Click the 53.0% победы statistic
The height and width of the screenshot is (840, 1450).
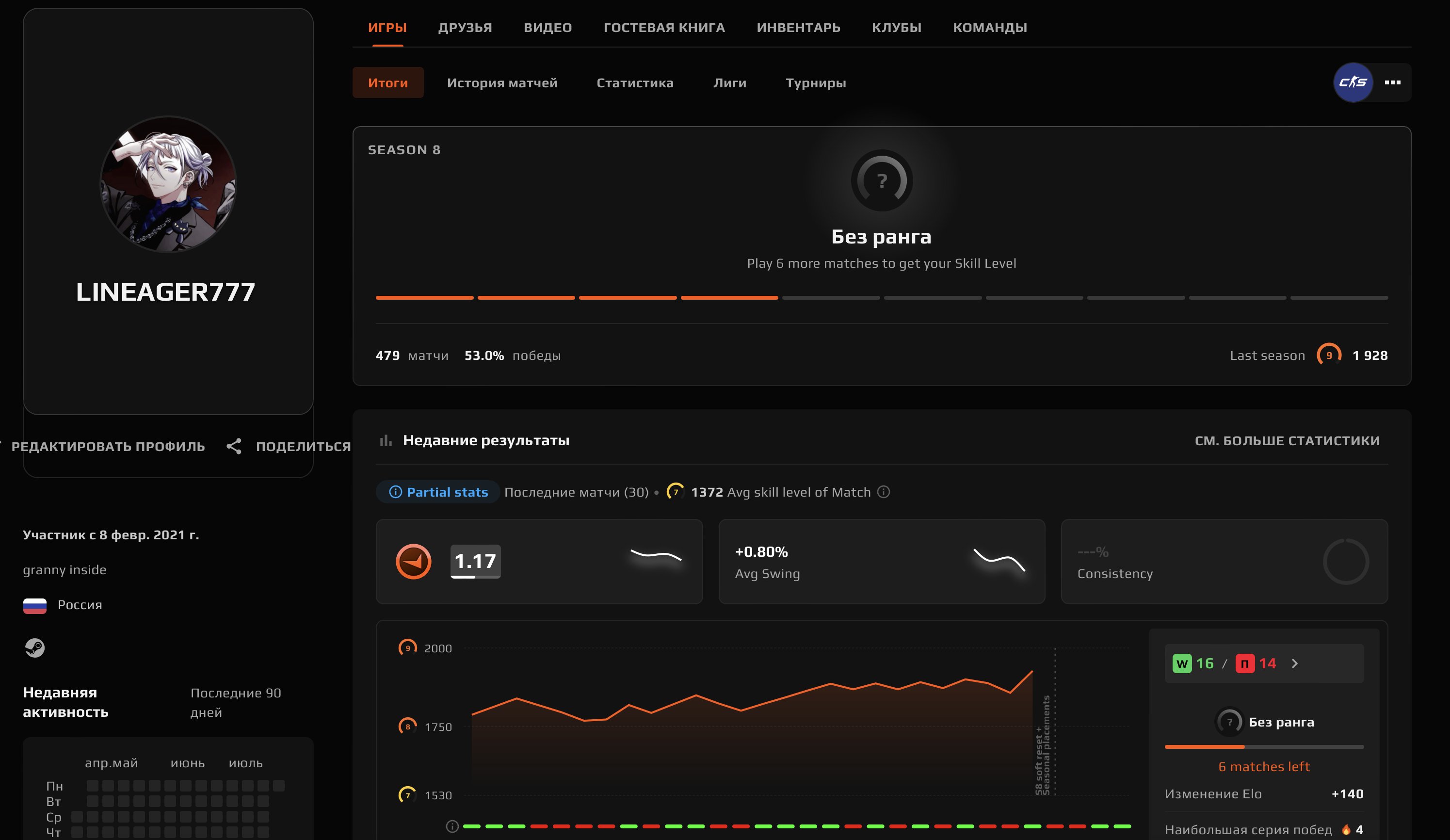tap(513, 355)
